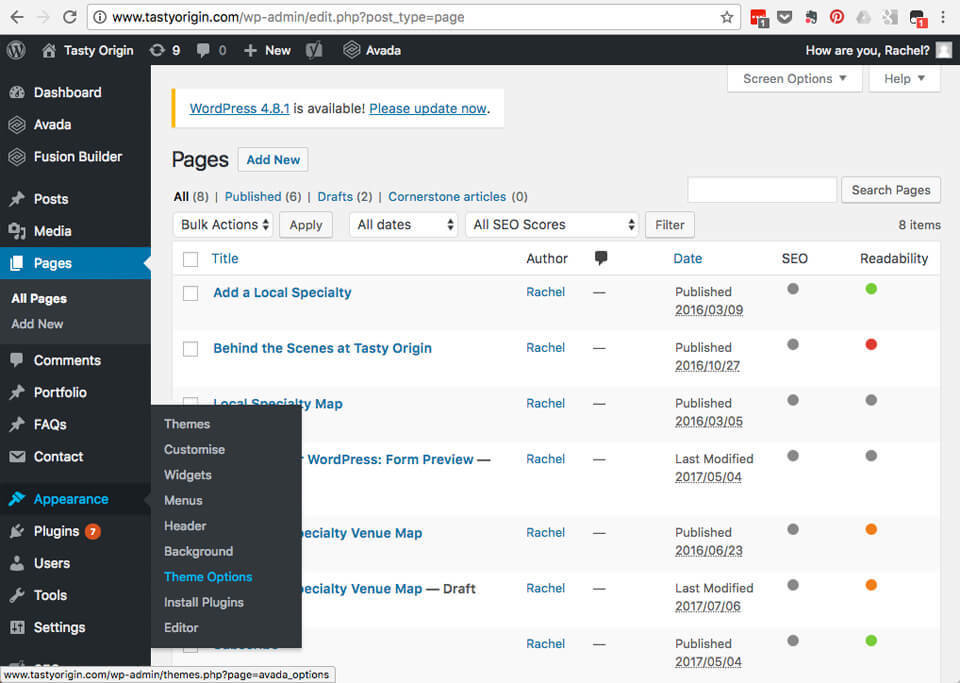Screen dimensions: 960x683
Task: Select Widgets in Appearance submenu
Action: (187, 475)
